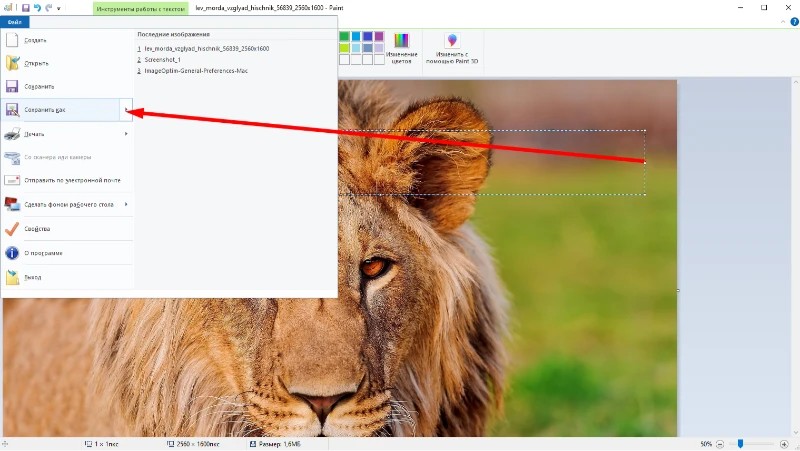Click the Redo arrow in title bar
800x451 pixels.
[48, 8]
